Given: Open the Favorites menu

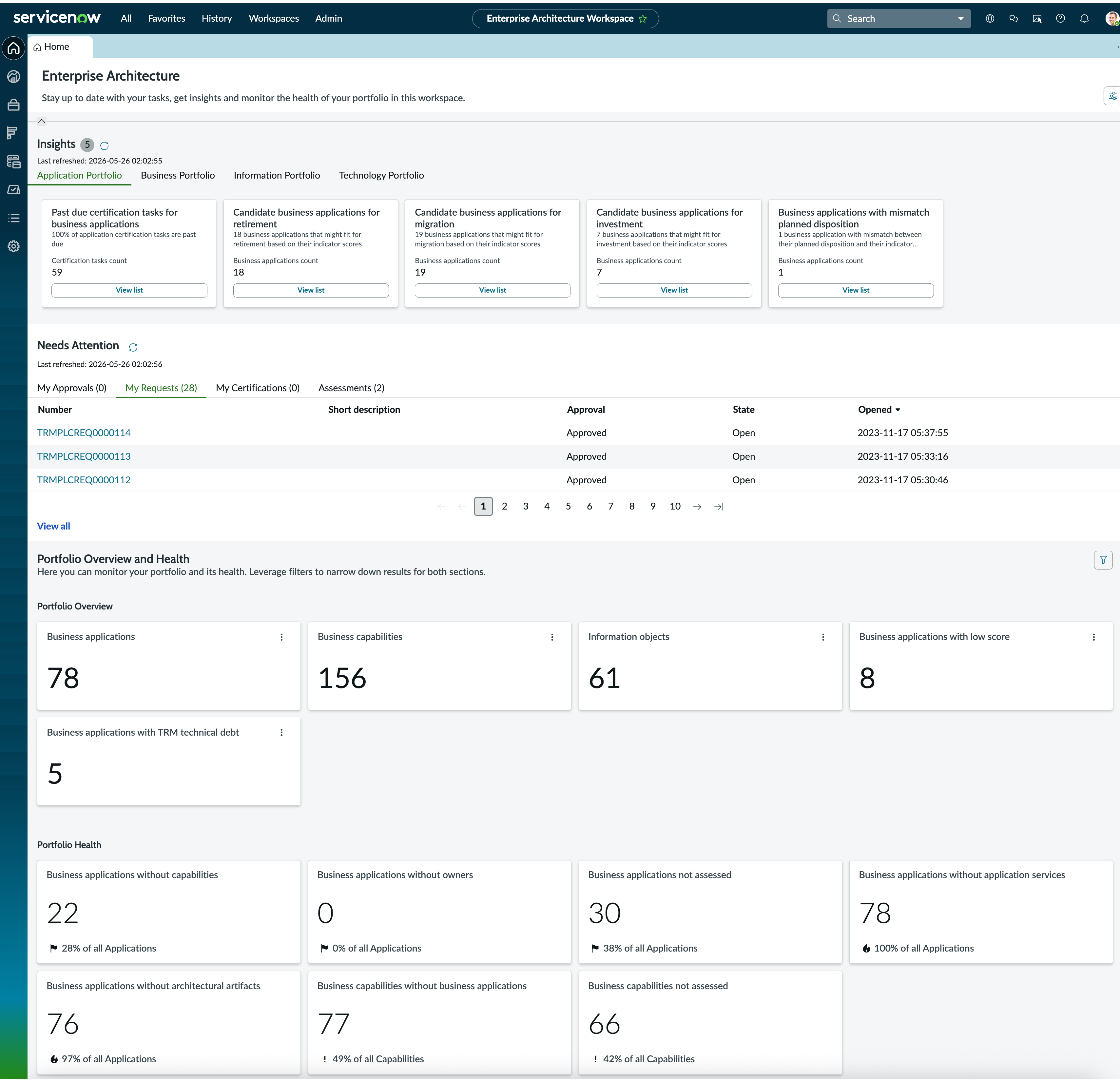Looking at the screenshot, I should (x=166, y=18).
